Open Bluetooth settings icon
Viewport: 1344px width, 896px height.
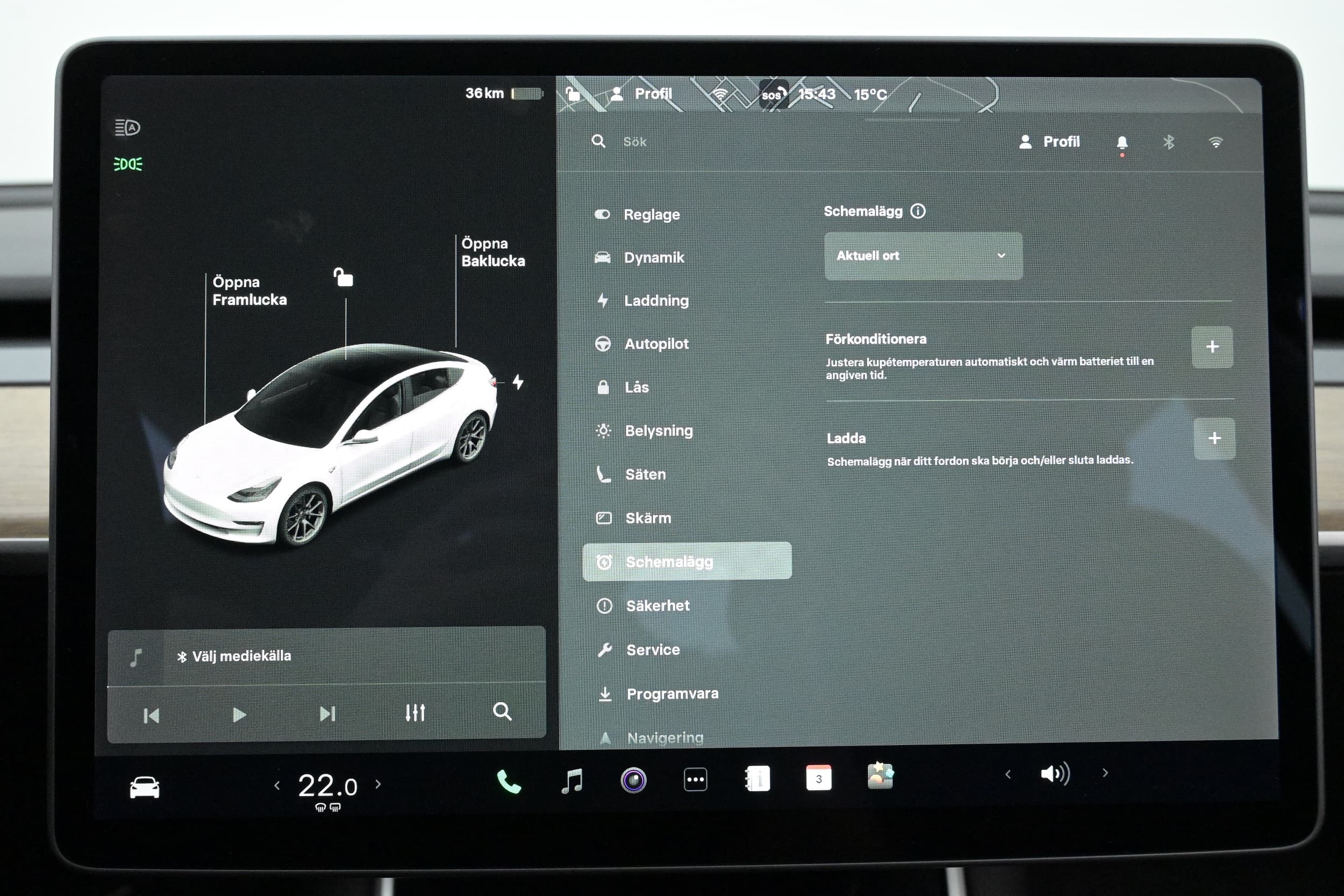click(1169, 142)
